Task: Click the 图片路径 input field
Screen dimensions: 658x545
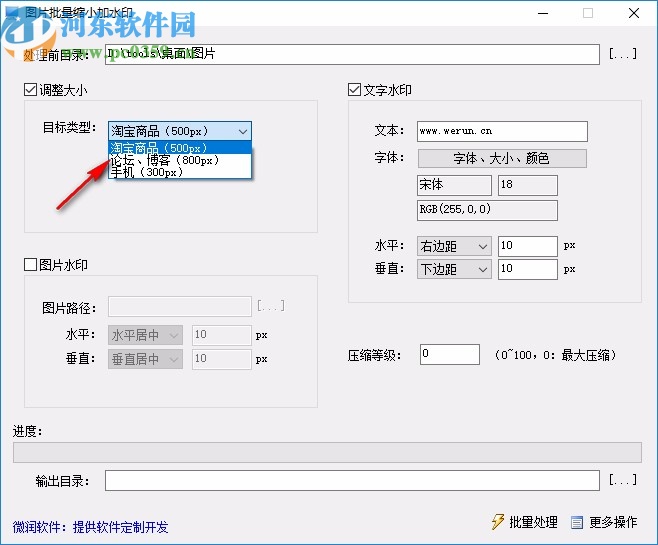Action: coord(180,306)
